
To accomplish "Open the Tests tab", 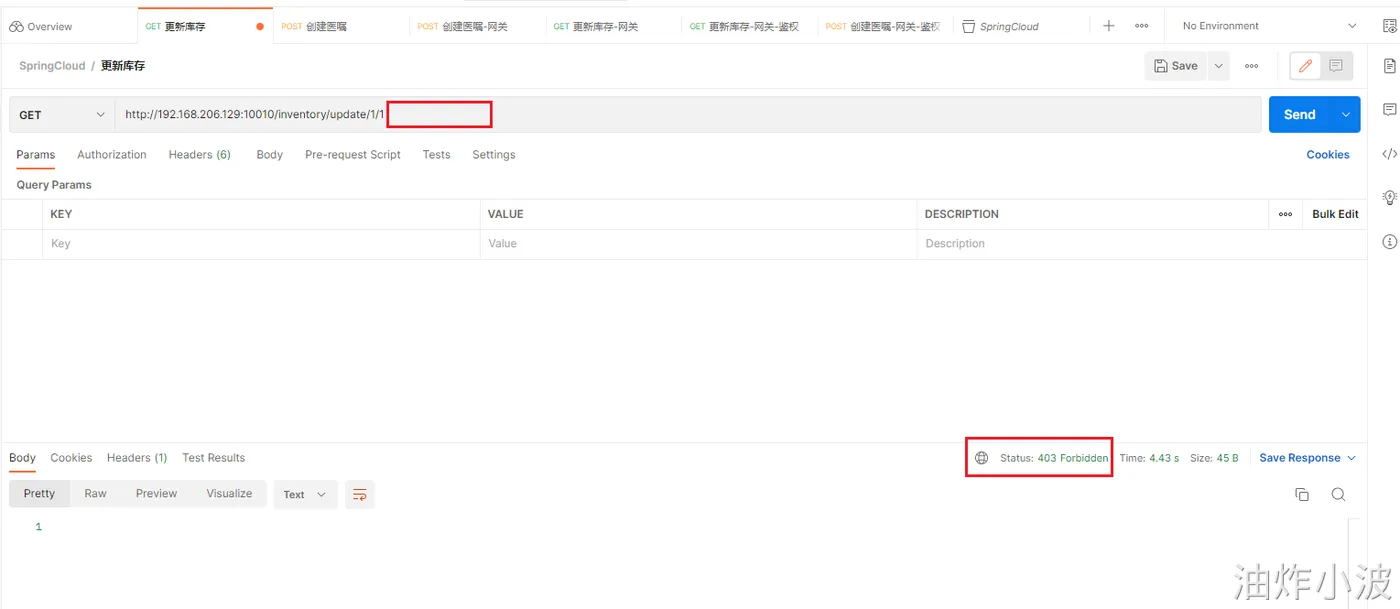I will click(x=436, y=155).
